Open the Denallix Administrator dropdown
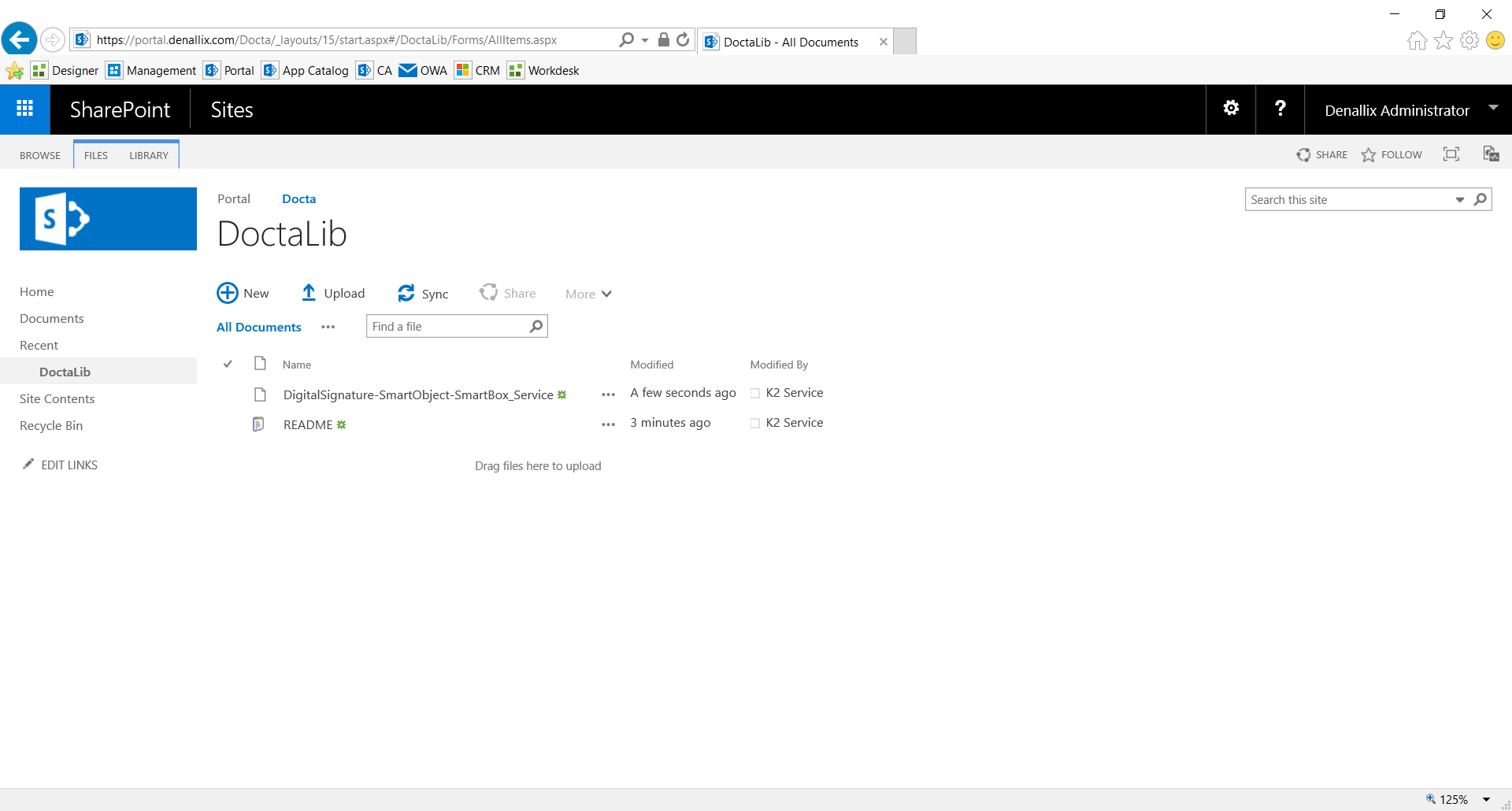 [x=1494, y=109]
